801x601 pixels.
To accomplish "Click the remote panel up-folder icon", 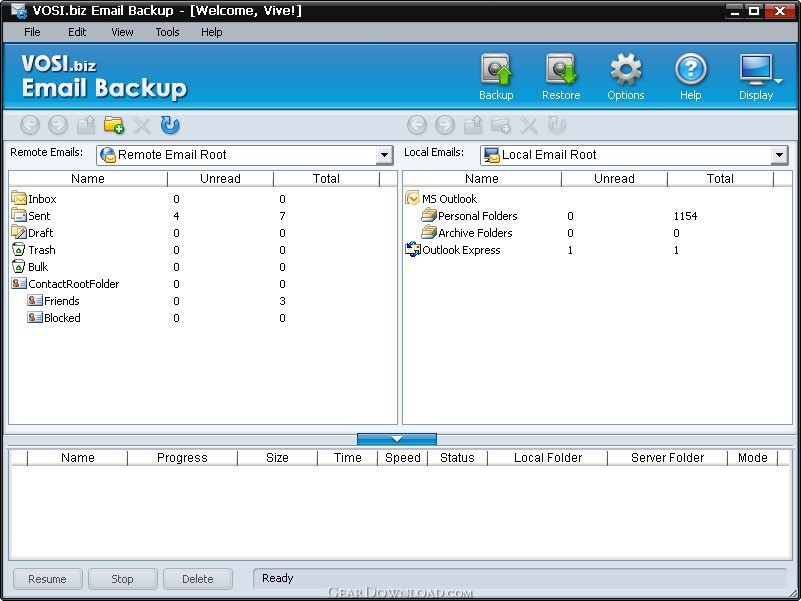I will click(x=86, y=125).
